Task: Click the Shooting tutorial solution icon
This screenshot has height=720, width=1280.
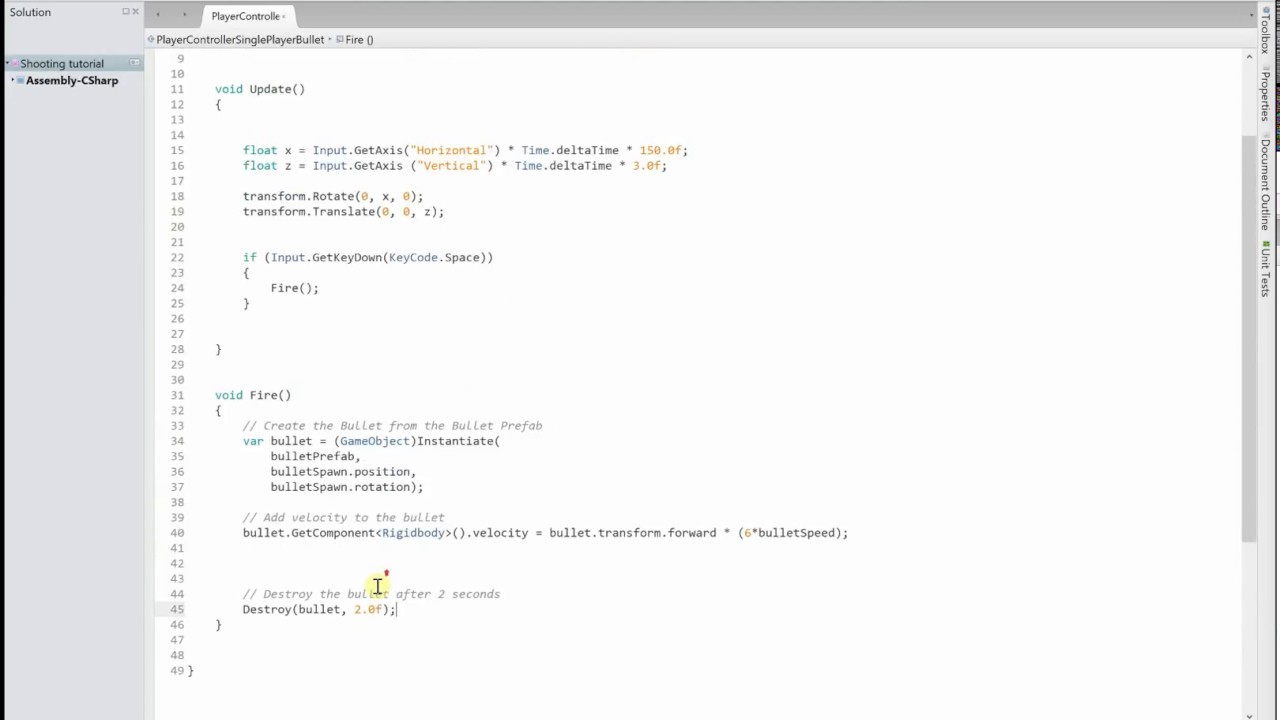Action: point(15,64)
